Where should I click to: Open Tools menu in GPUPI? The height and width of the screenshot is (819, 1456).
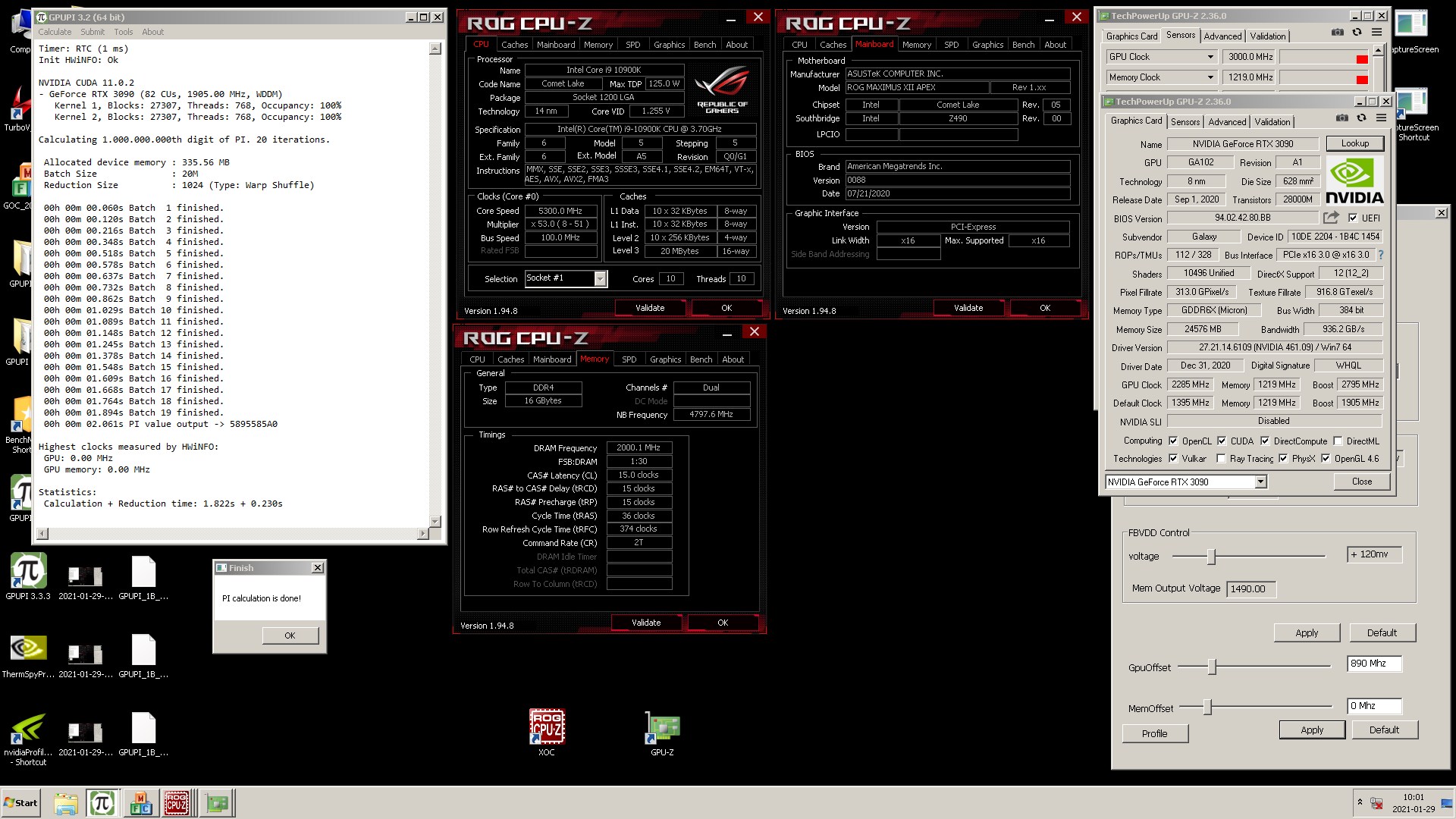click(124, 32)
